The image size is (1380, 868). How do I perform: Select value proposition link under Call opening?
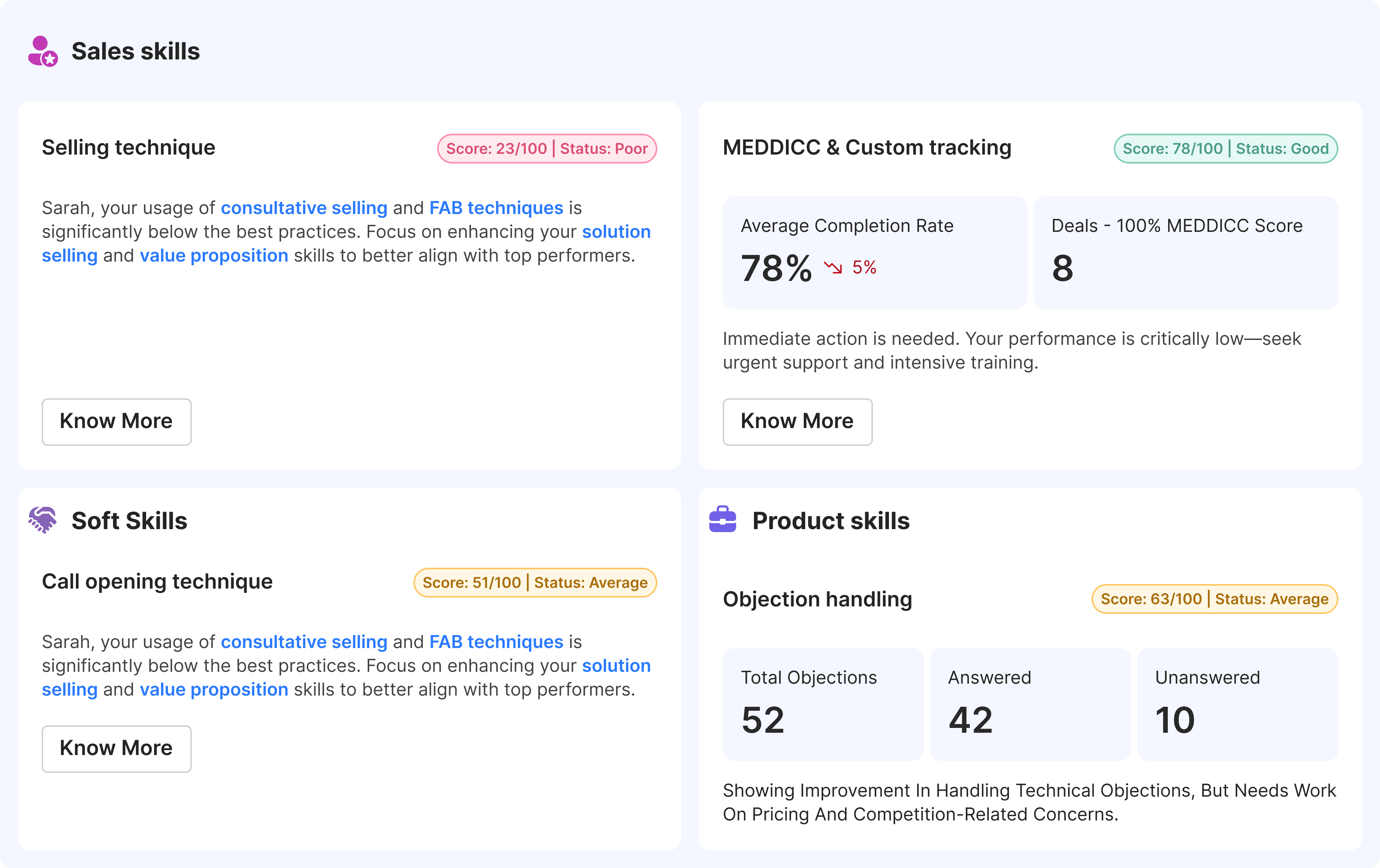(x=214, y=689)
